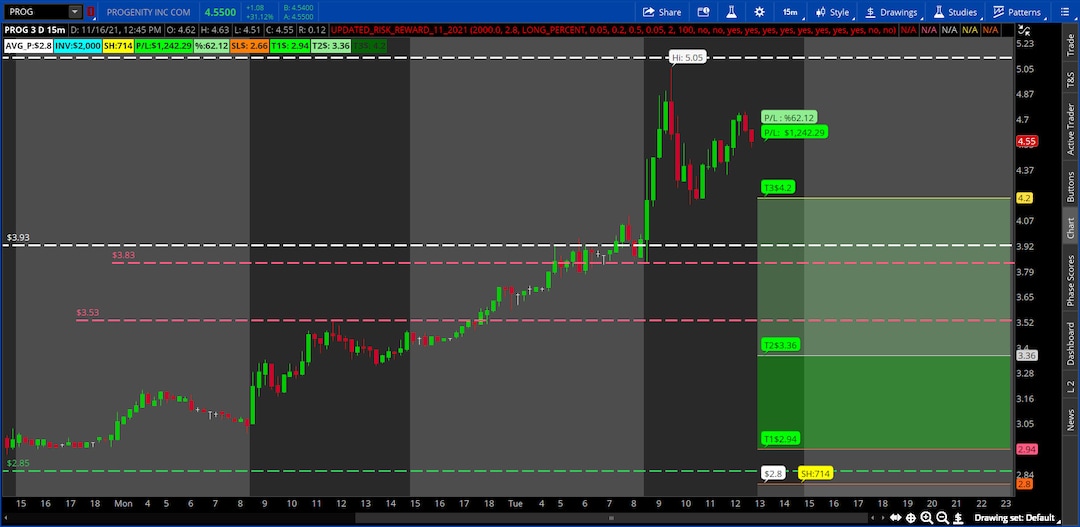The height and width of the screenshot is (527, 1080).
Task: Click the $3.93 level label
Action: (18, 238)
